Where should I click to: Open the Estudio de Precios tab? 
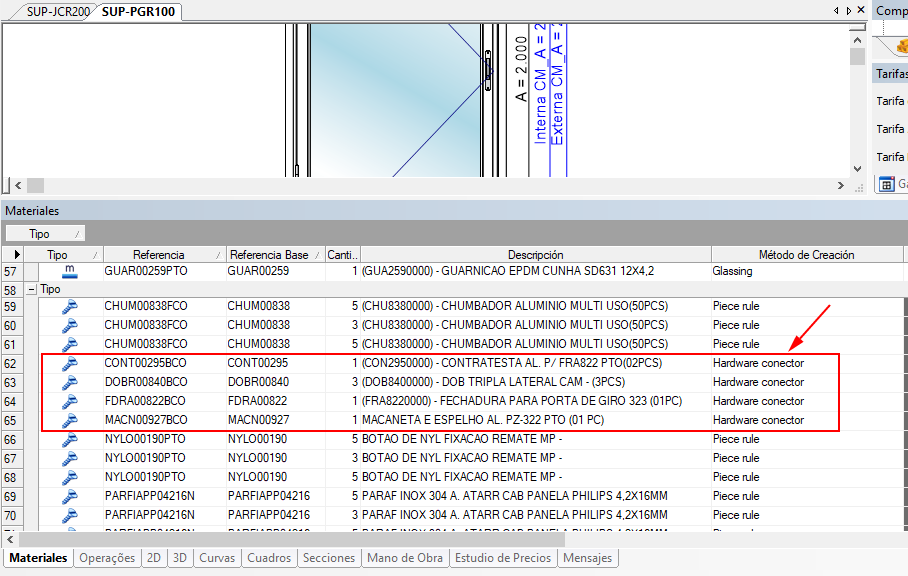[x=504, y=558]
